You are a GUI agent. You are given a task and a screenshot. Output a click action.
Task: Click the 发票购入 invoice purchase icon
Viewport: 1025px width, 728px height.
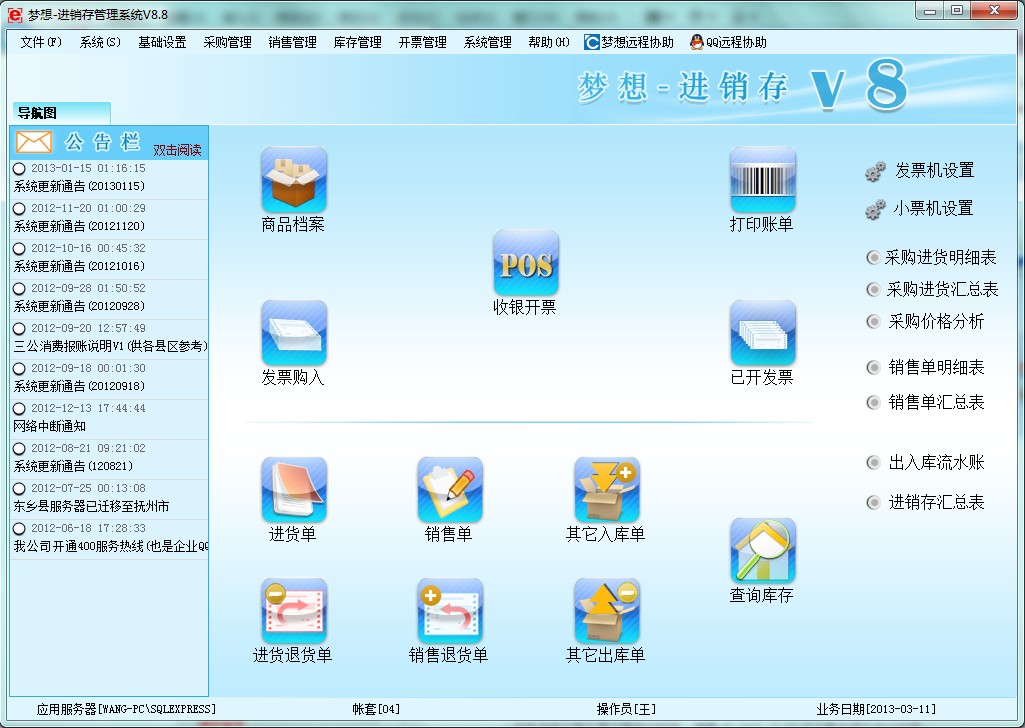(x=293, y=345)
